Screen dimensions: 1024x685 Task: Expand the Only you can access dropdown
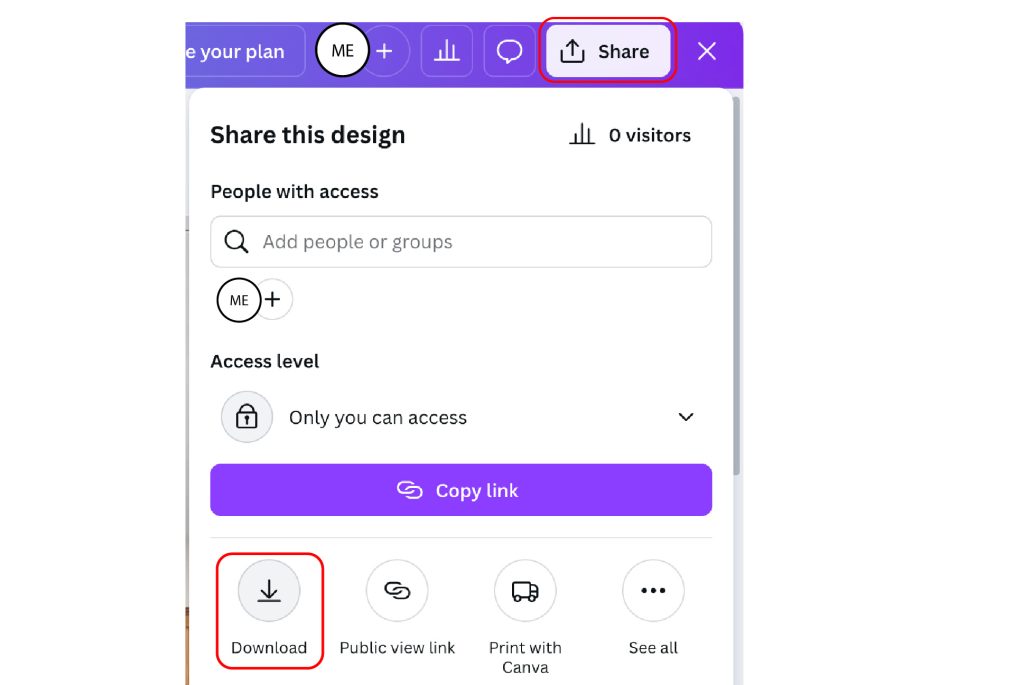point(461,417)
